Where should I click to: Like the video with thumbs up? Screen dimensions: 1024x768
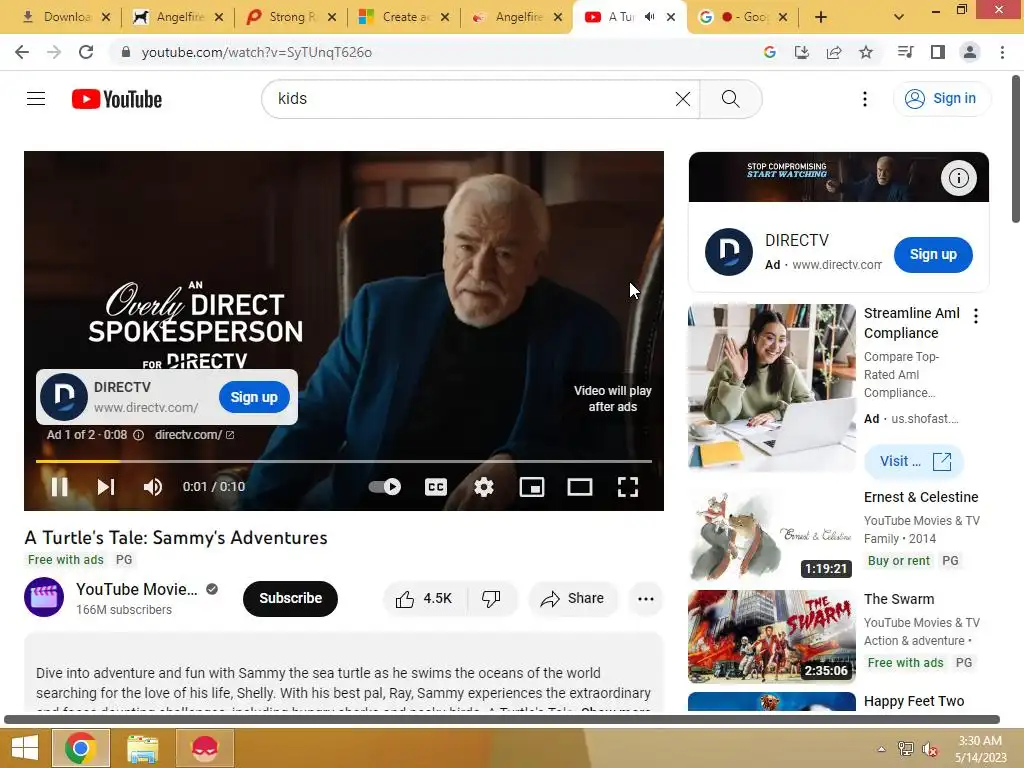click(424, 598)
